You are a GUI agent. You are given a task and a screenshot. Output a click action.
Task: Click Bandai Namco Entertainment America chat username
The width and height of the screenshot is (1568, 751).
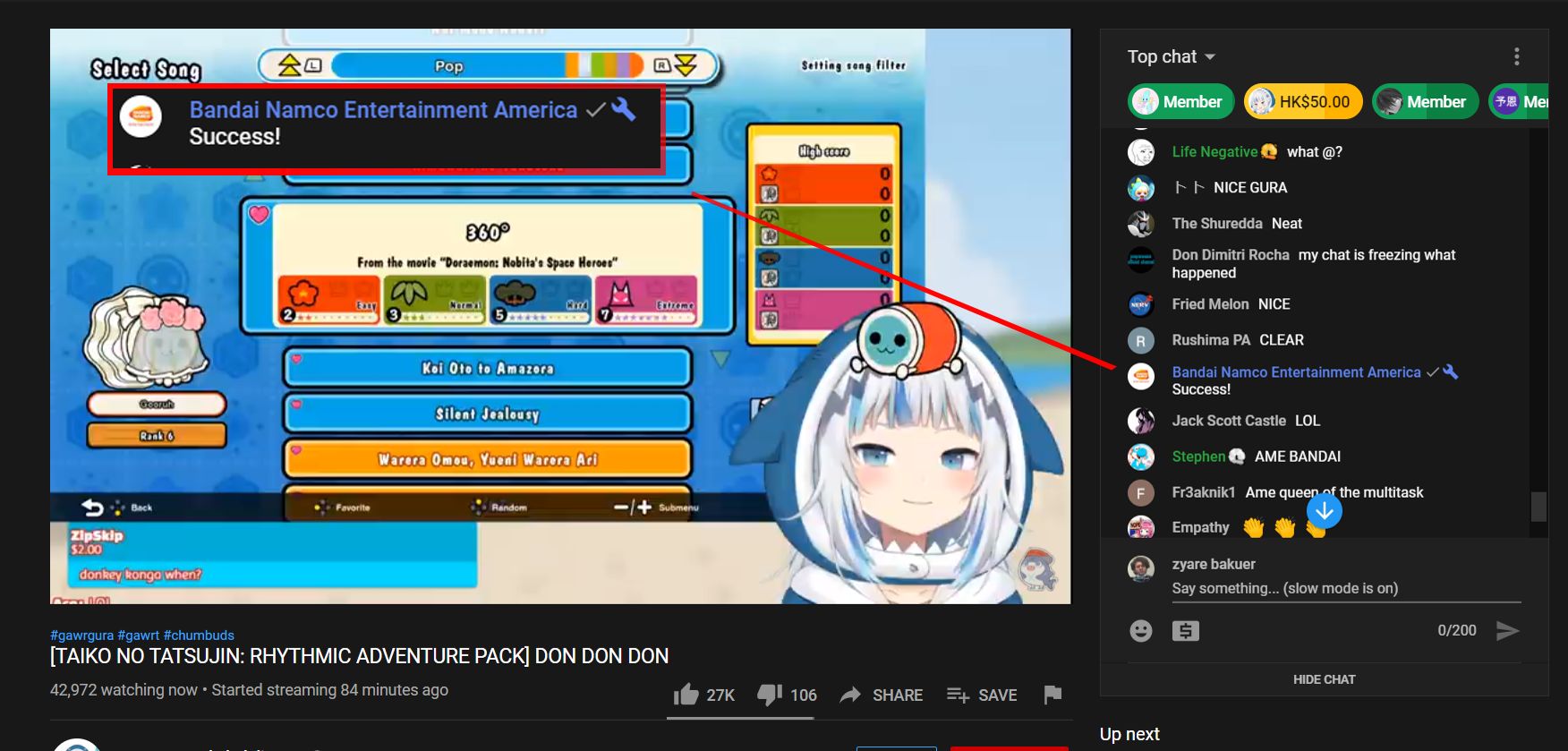[1296, 372]
